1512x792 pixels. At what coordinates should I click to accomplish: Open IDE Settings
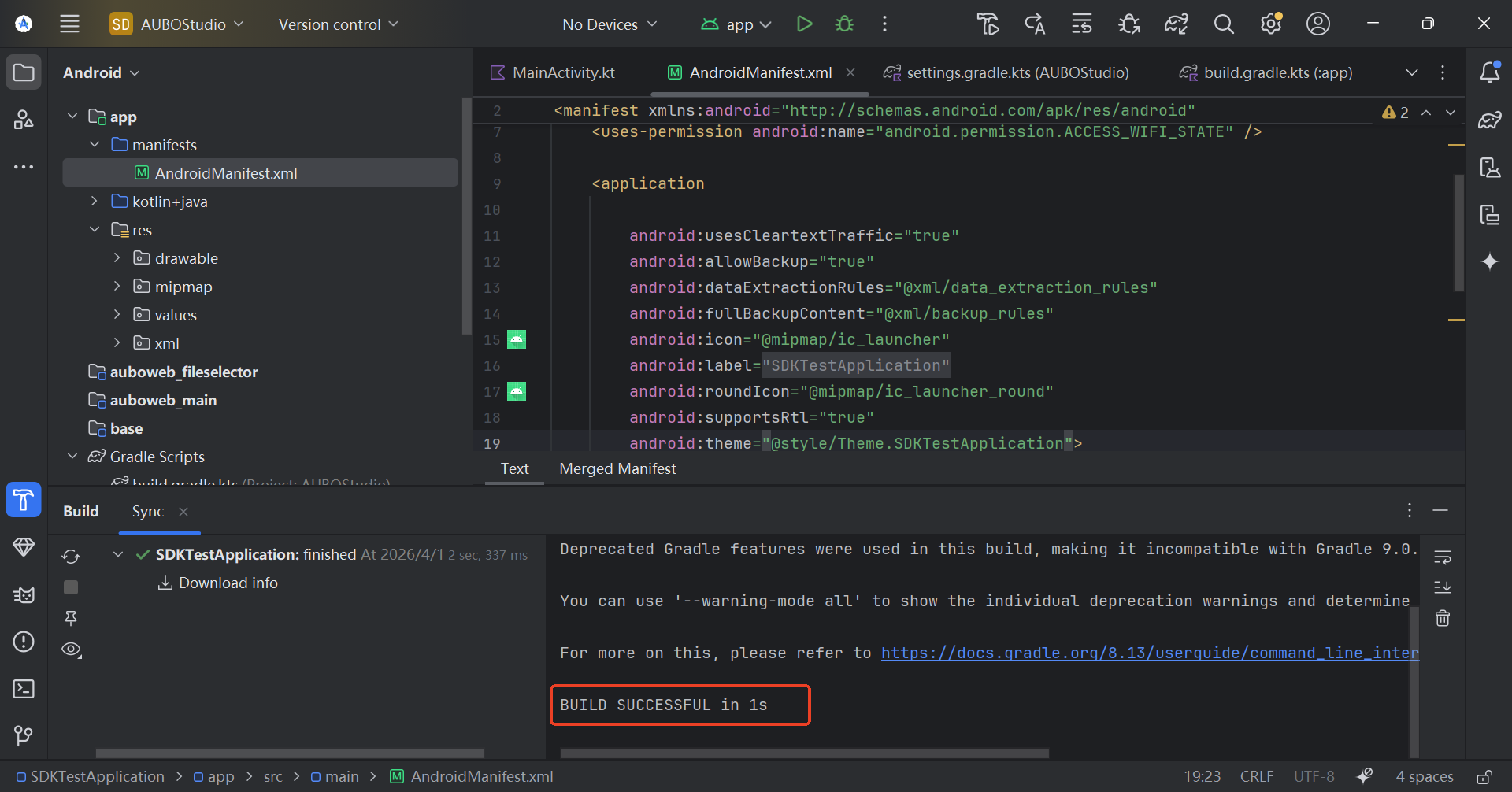pos(1270,24)
